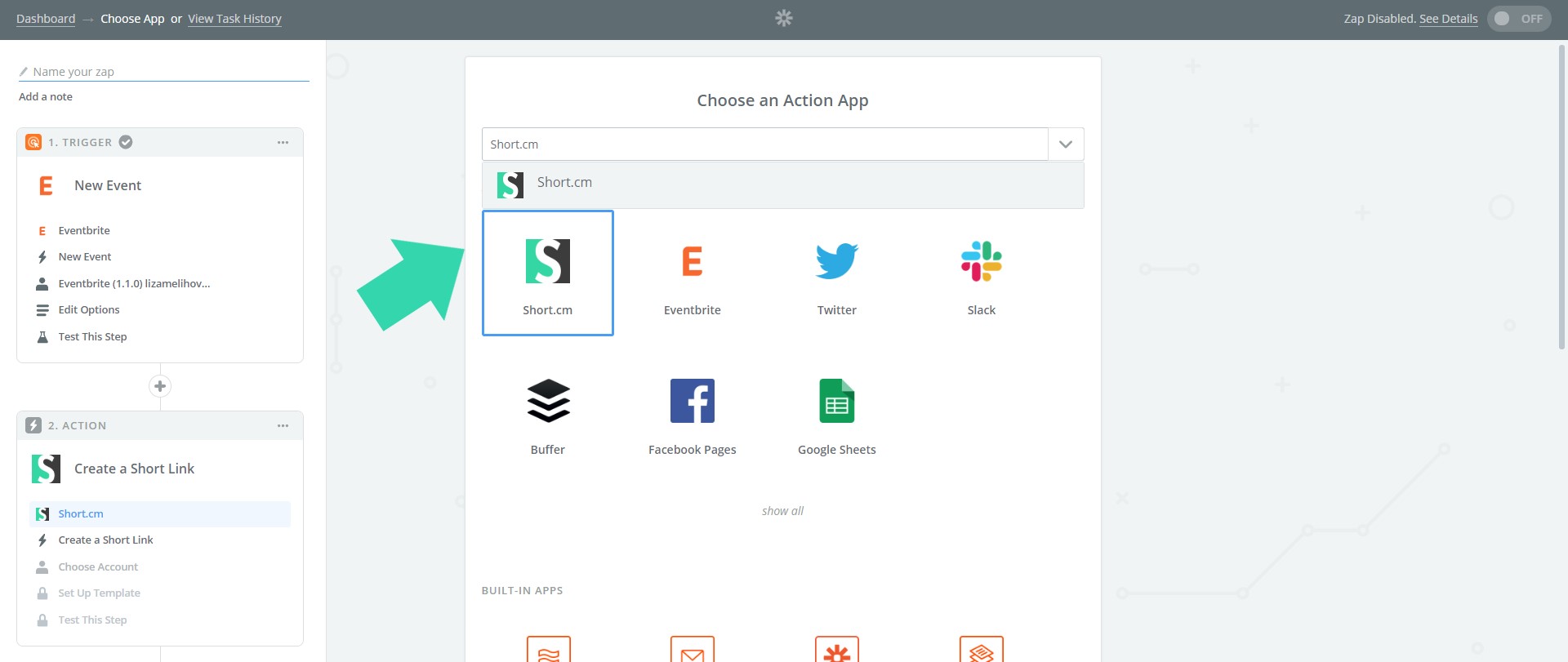
Task: Open View Task History link
Action: 234,19
